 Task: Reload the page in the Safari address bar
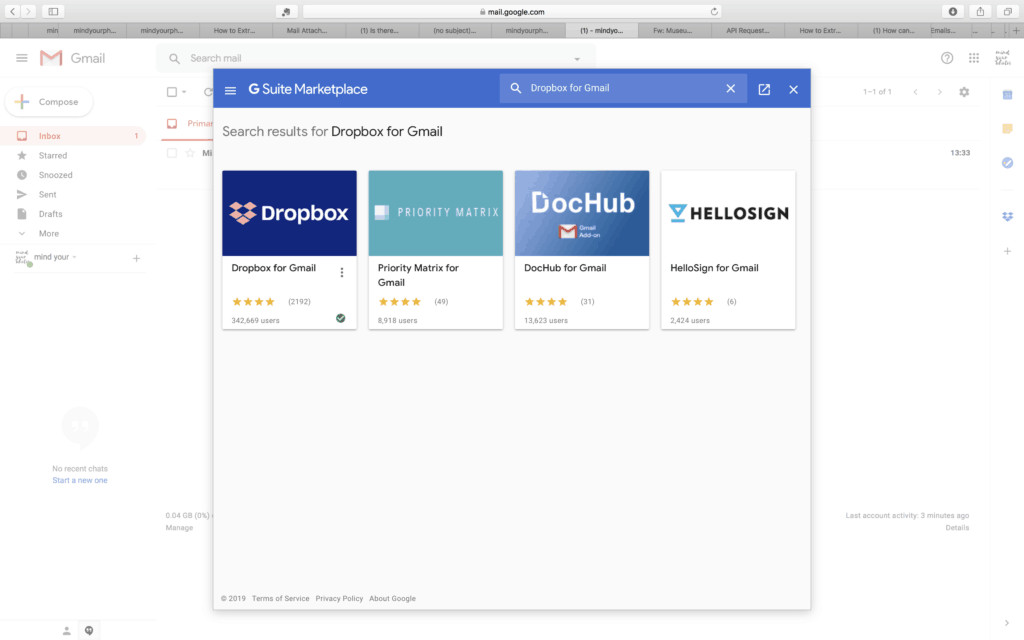point(714,12)
